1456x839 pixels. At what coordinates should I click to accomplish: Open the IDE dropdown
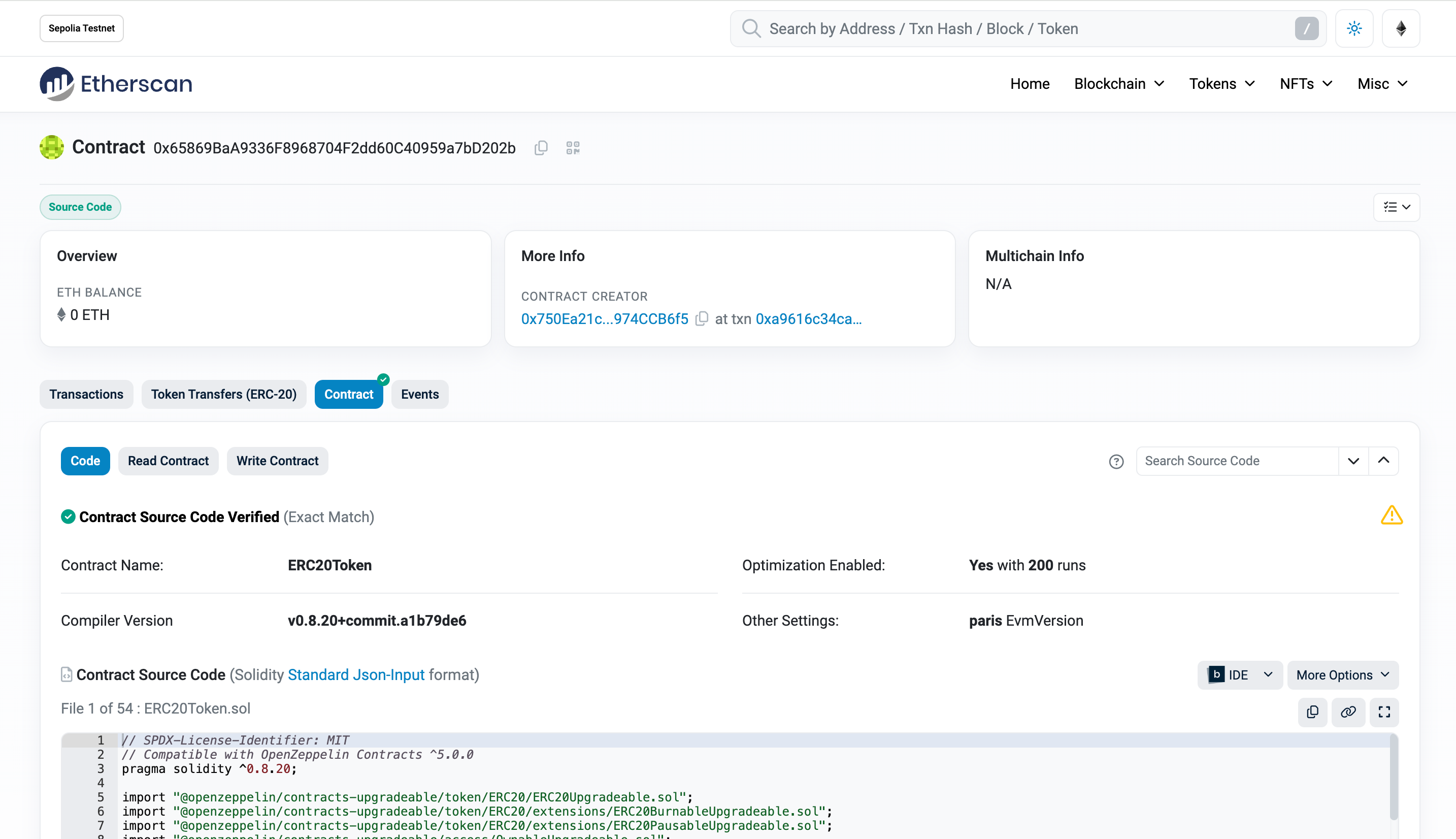tap(1239, 675)
